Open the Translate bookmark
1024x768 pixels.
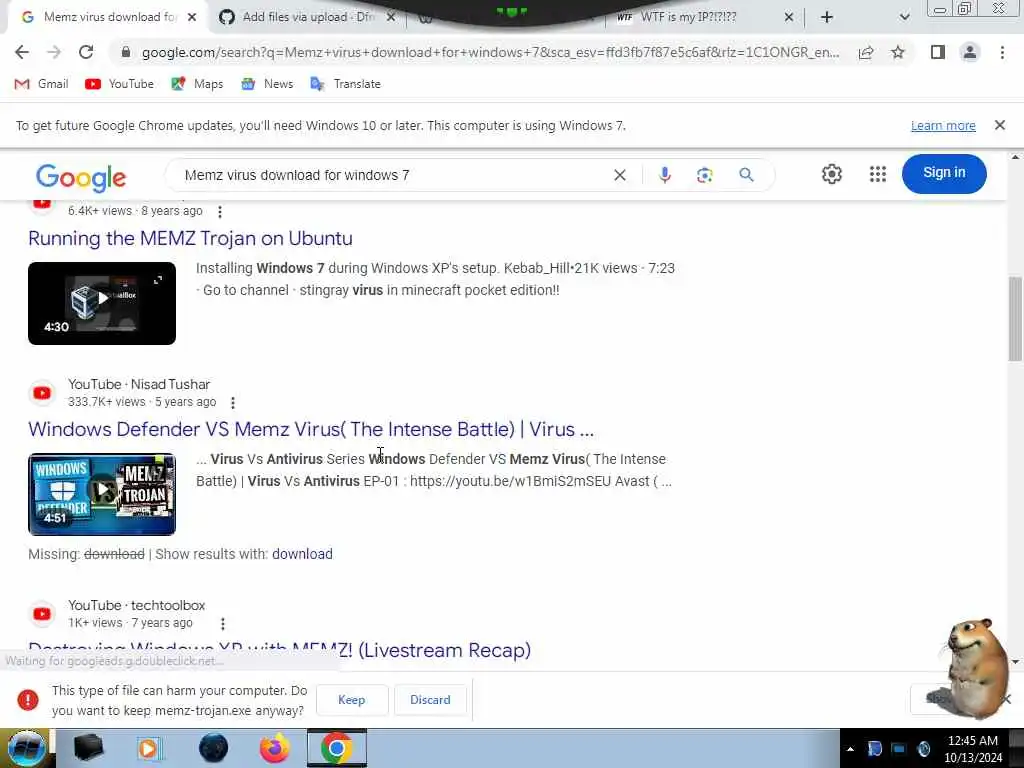tap(345, 84)
